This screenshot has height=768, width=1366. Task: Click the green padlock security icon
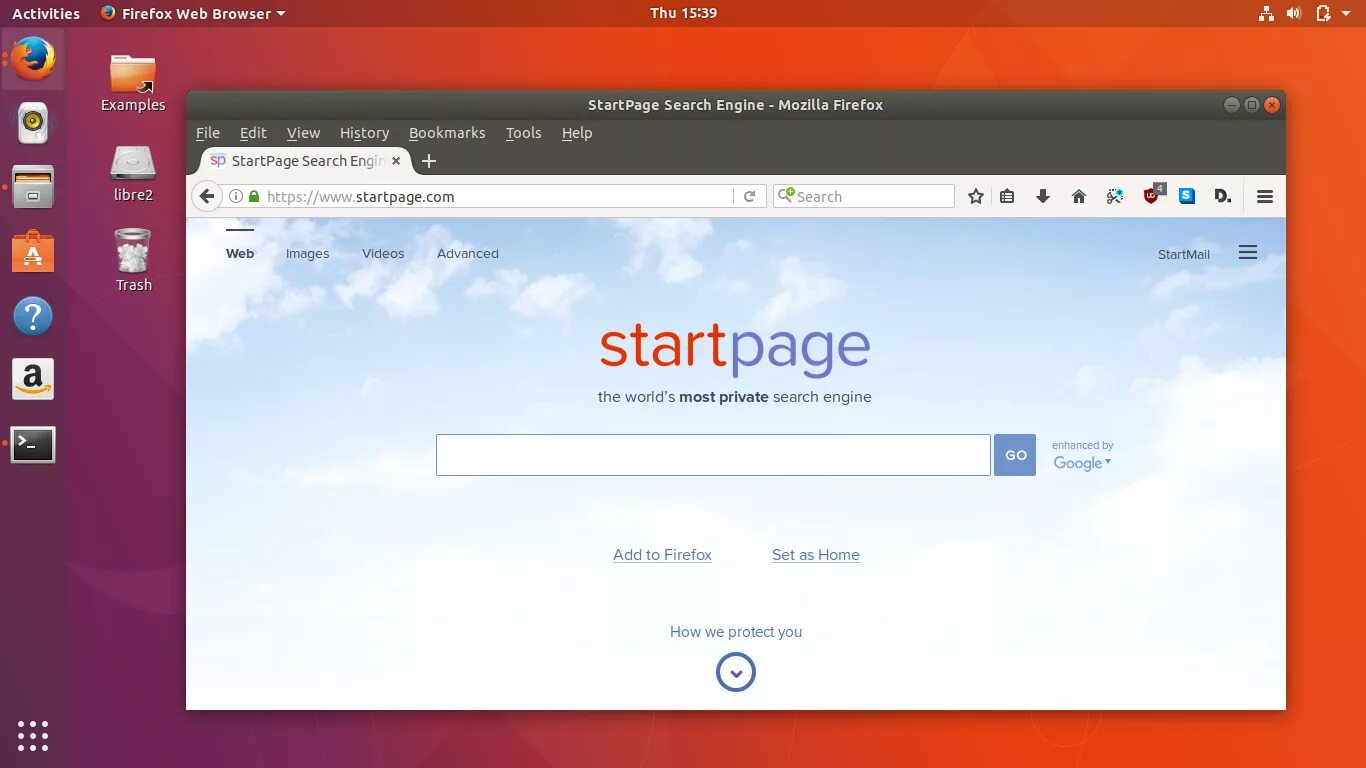tap(254, 197)
